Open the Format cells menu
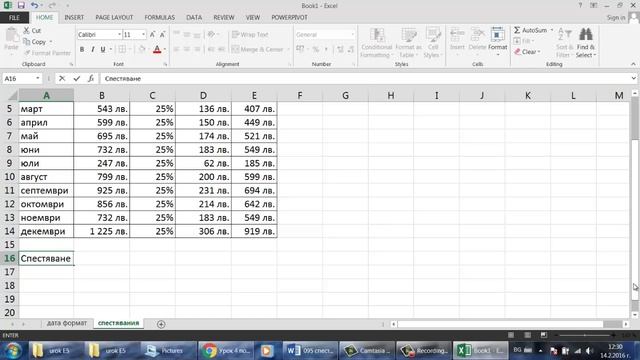 (x=497, y=41)
